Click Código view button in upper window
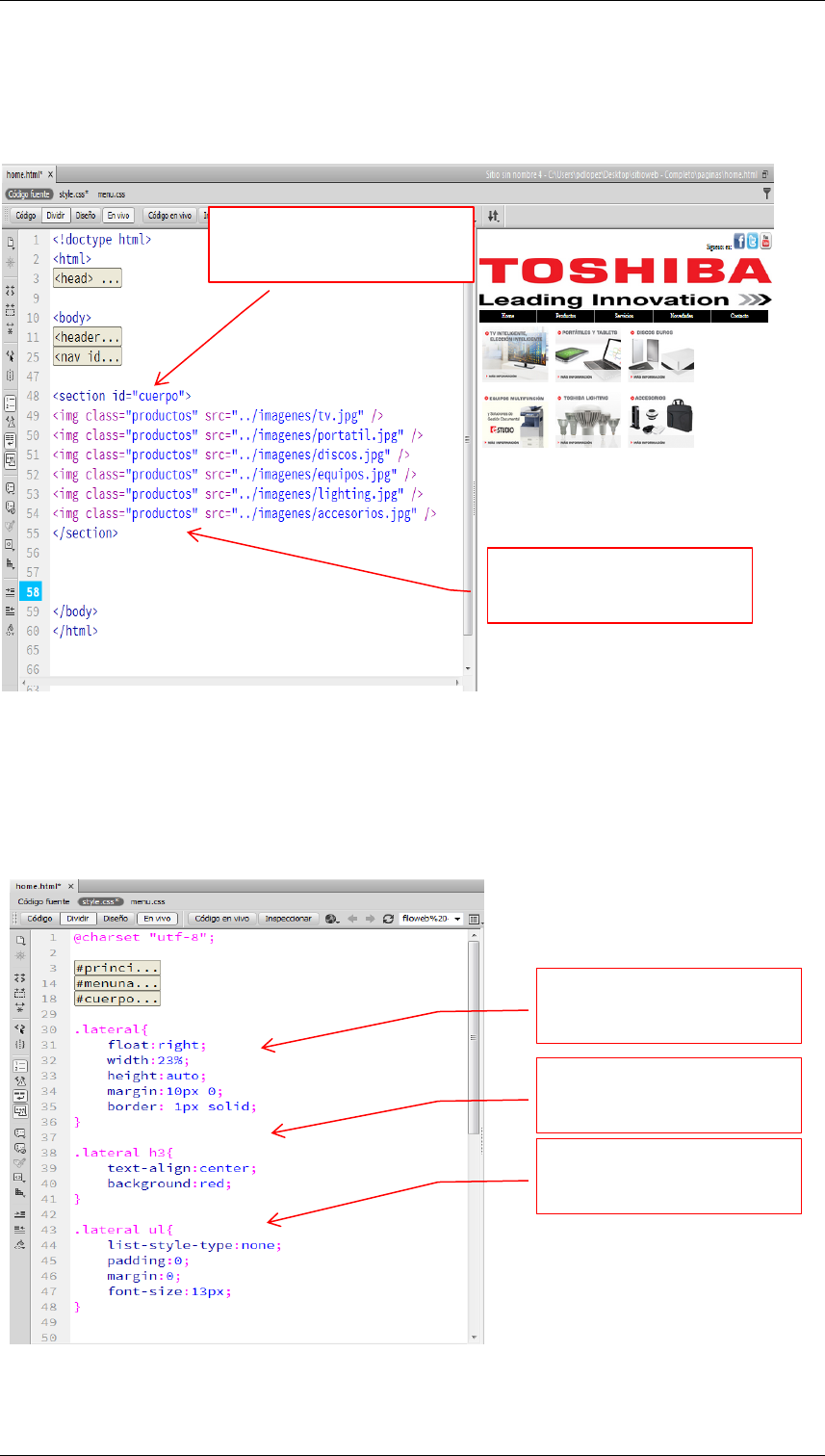 click(24, 216)
